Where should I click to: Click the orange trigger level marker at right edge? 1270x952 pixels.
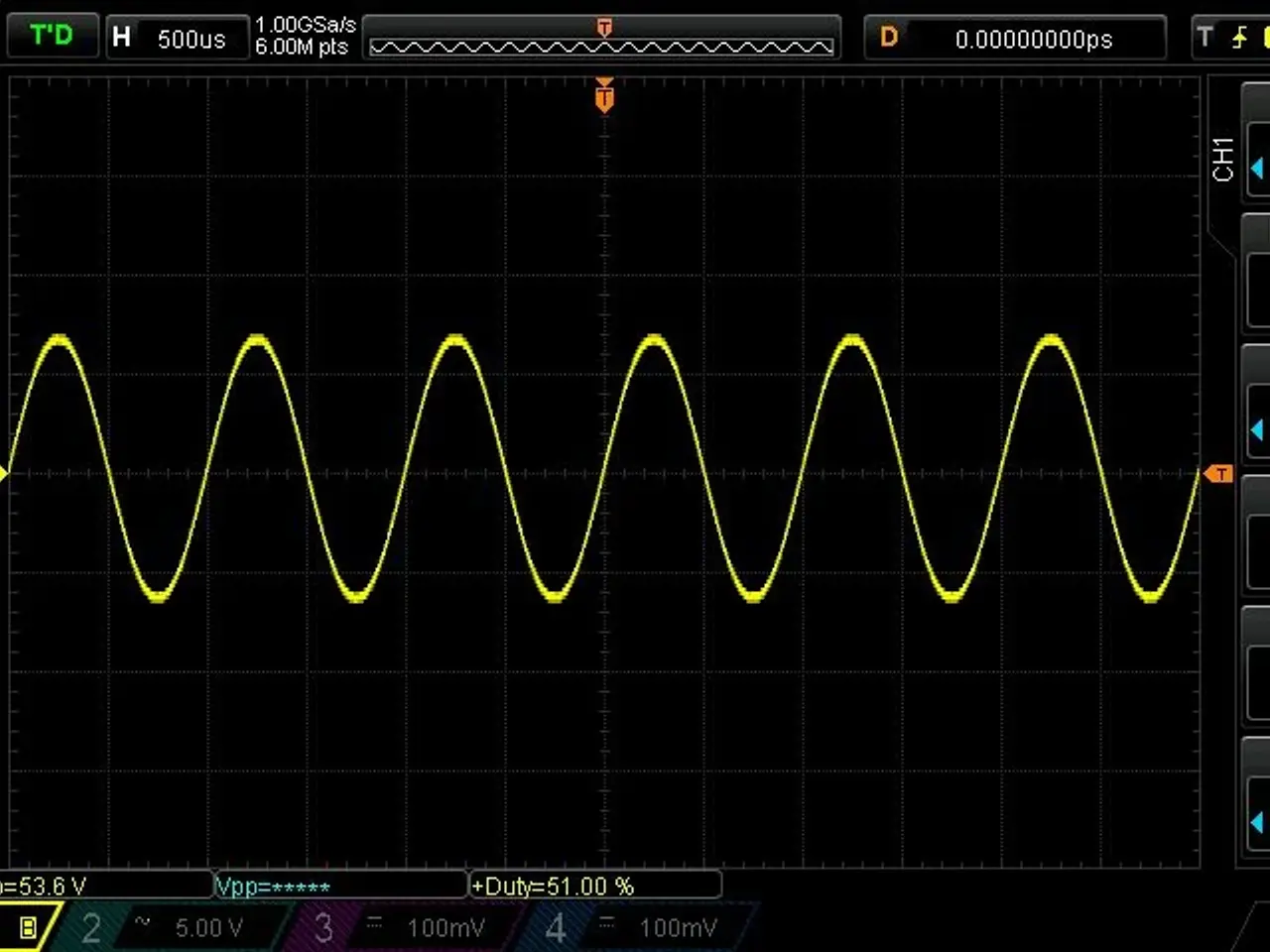(1218, 474)
